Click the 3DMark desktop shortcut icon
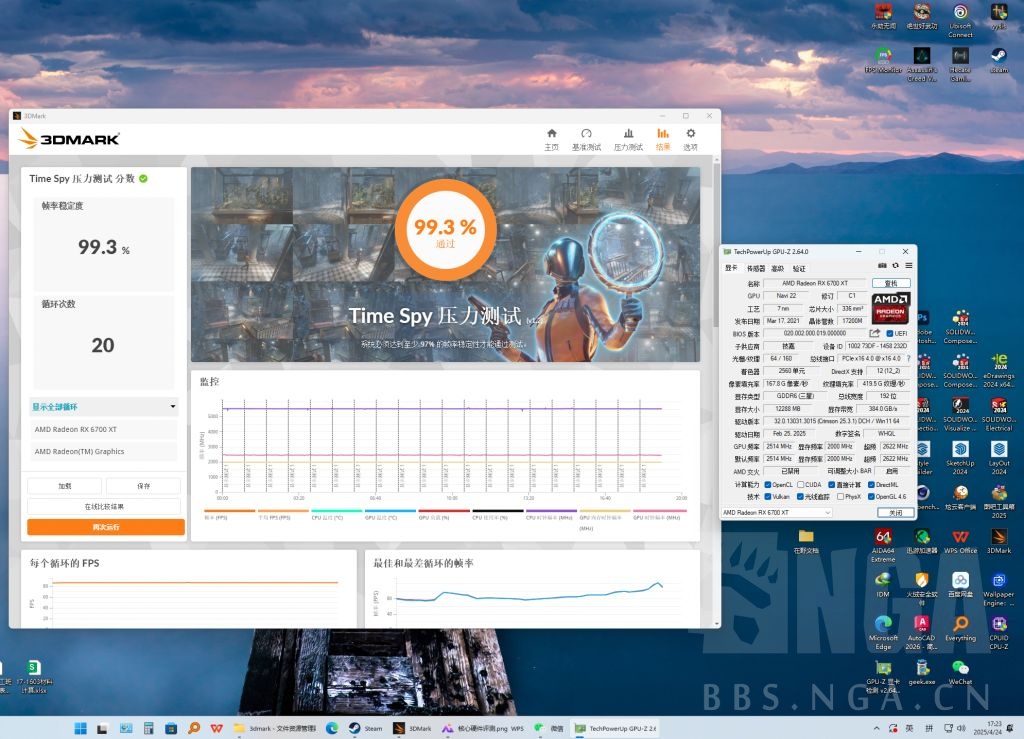The height and width of the screenshot is (739, 1024). (999, 541)
